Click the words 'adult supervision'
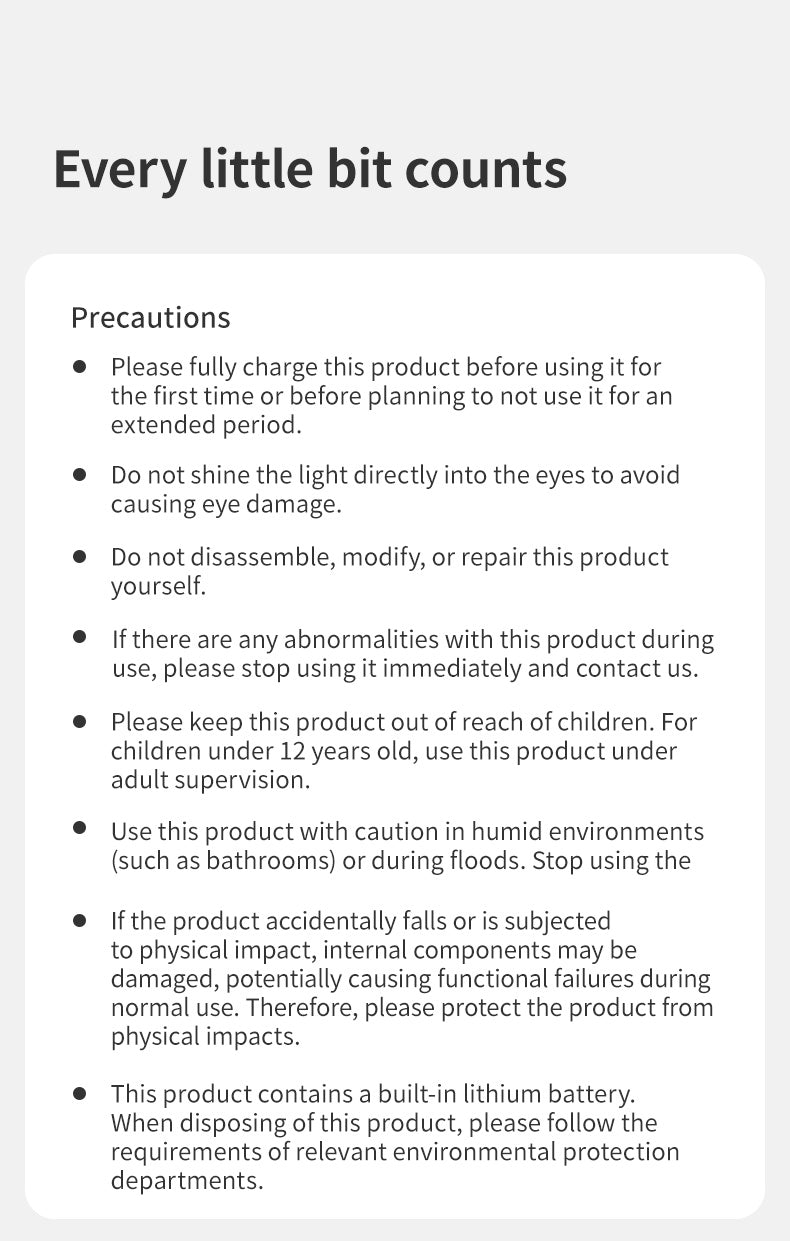Viewport: 790px width, 1241px height. coord(210,780)
